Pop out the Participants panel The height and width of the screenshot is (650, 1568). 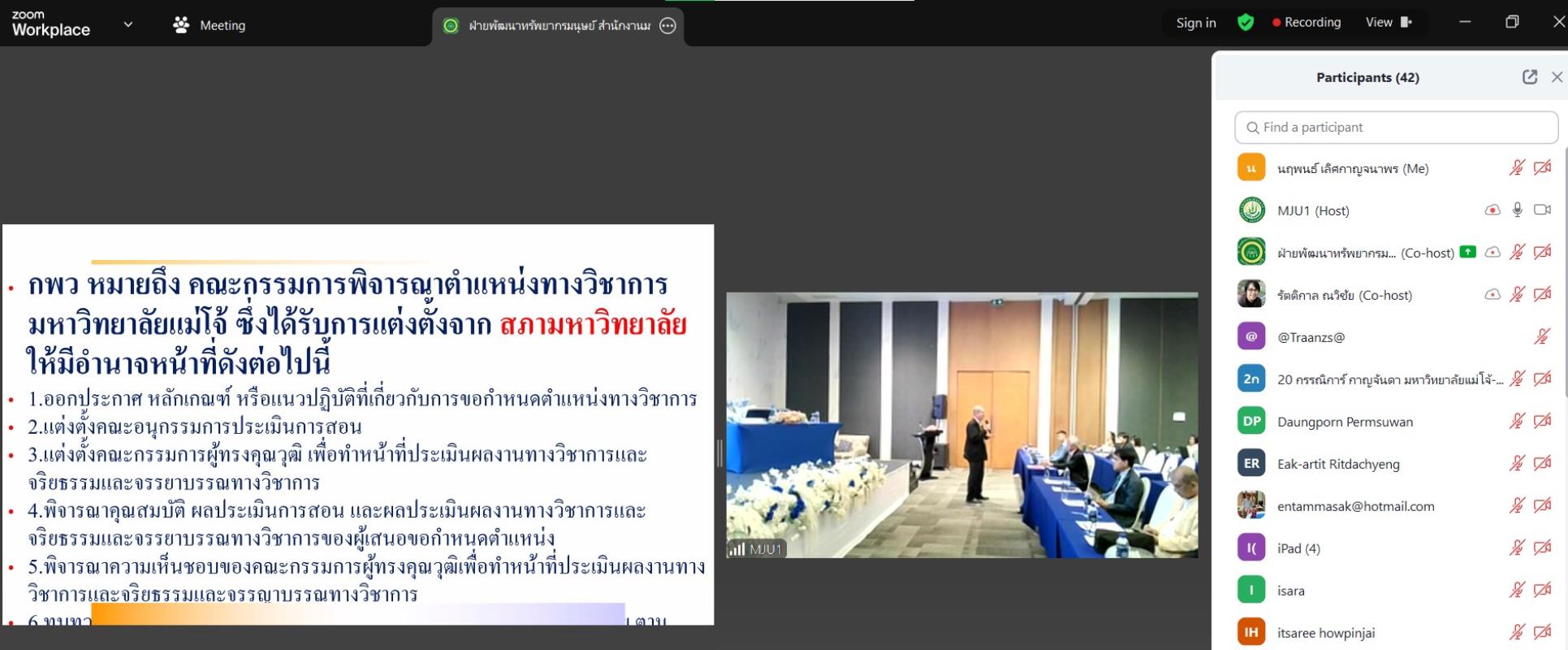point(1529,77)
